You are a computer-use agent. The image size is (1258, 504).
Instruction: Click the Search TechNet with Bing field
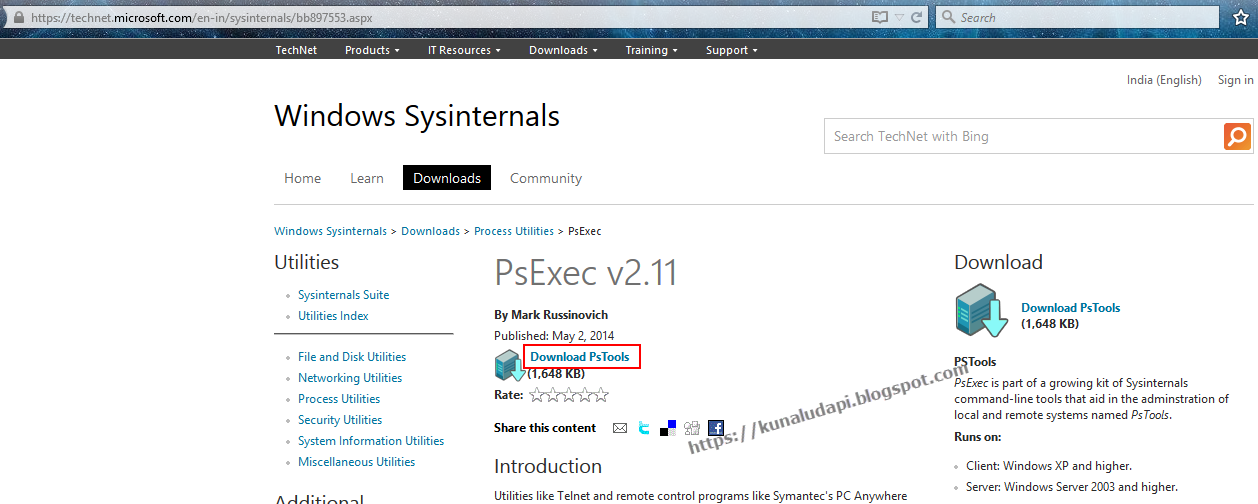tap(1024, 136)
